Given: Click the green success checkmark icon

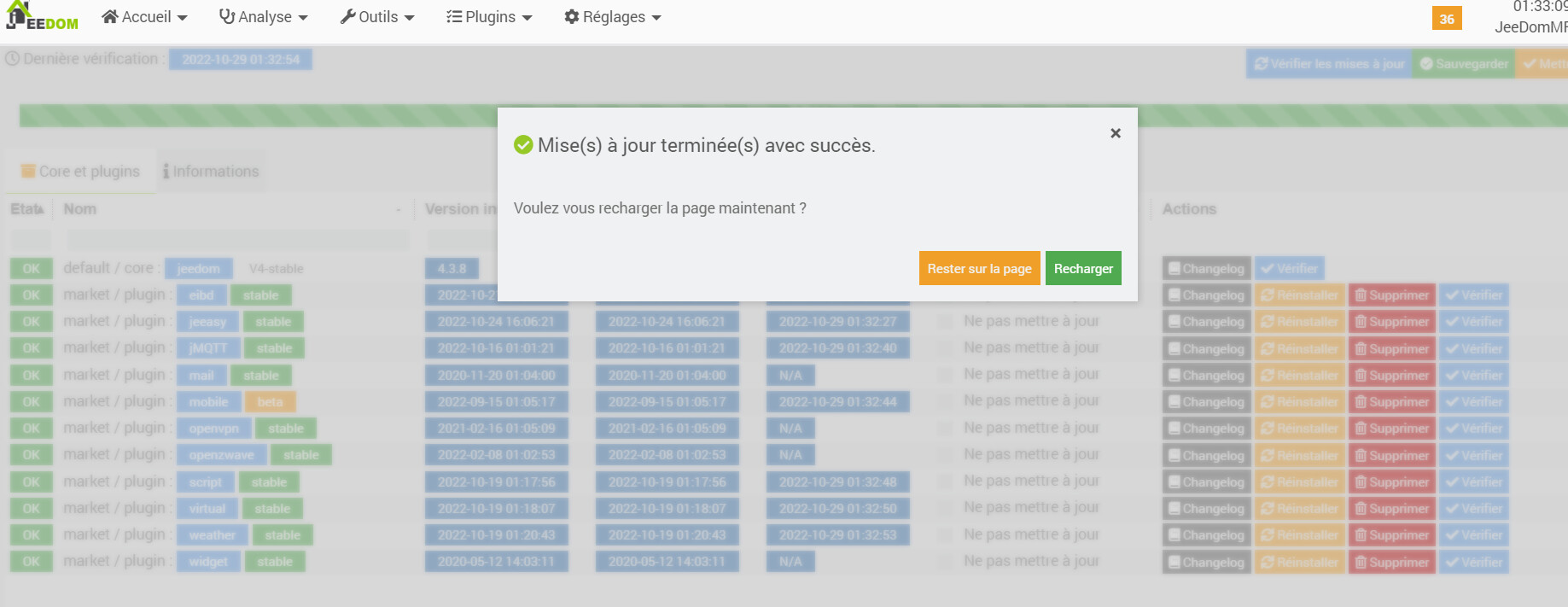Looking at the screenshot, I should 523,145.
